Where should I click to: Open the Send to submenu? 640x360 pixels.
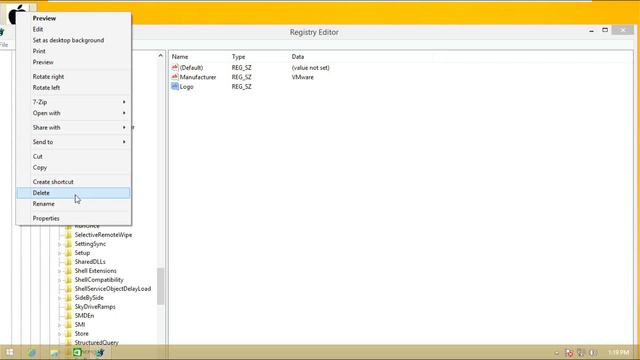tap(73, 142)
